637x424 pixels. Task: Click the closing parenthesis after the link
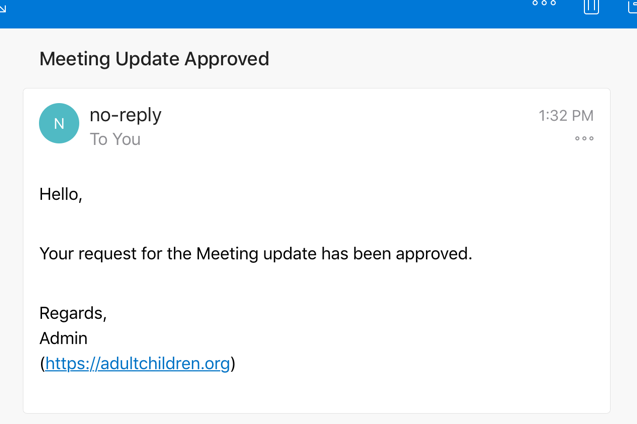pos(233,363)
